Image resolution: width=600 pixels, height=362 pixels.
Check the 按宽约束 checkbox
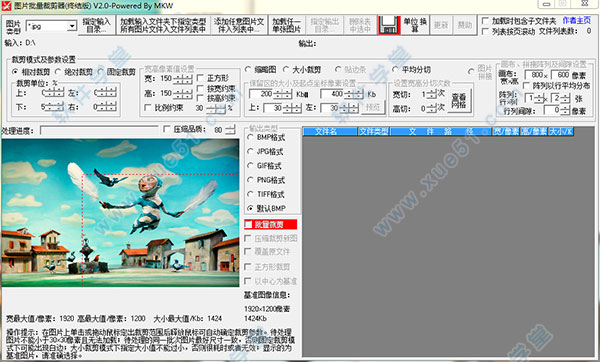[200, 88]
